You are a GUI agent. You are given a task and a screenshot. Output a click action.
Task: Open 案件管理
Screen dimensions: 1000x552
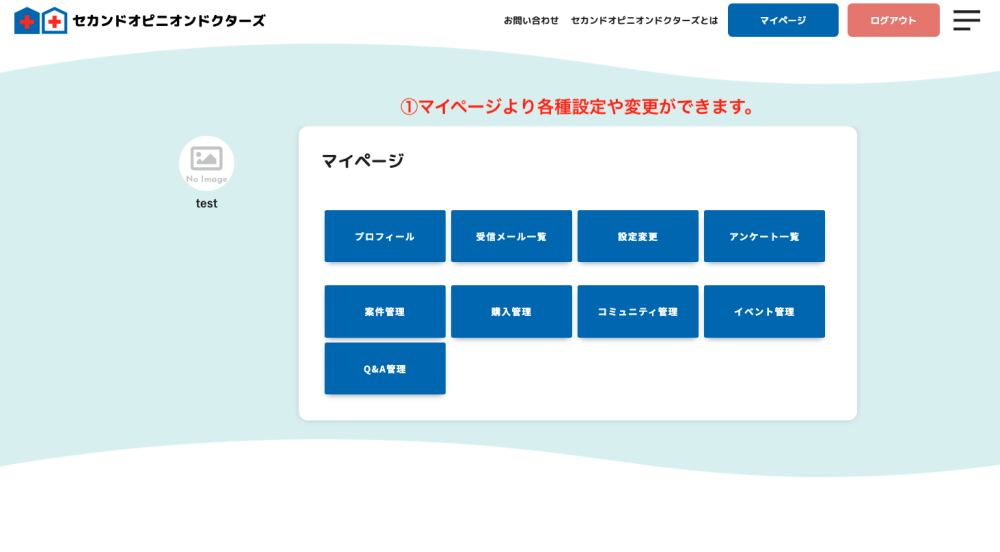click(385, 311)
